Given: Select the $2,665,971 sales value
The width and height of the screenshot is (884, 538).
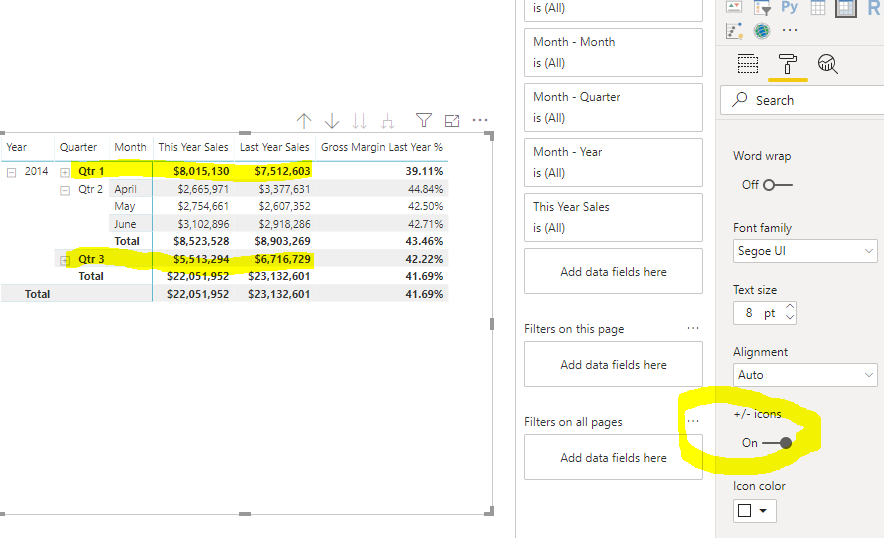Looking at the screenshot, I should (204, 189).
